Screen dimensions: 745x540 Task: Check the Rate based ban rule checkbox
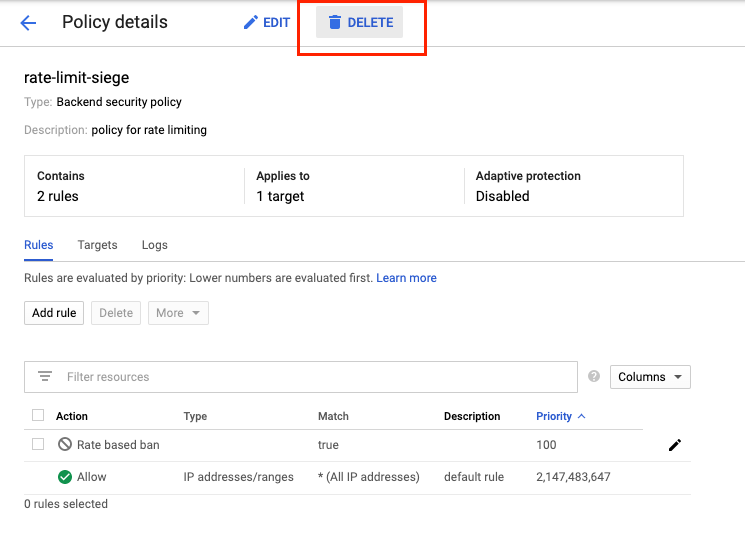click(x=38, y=445)
